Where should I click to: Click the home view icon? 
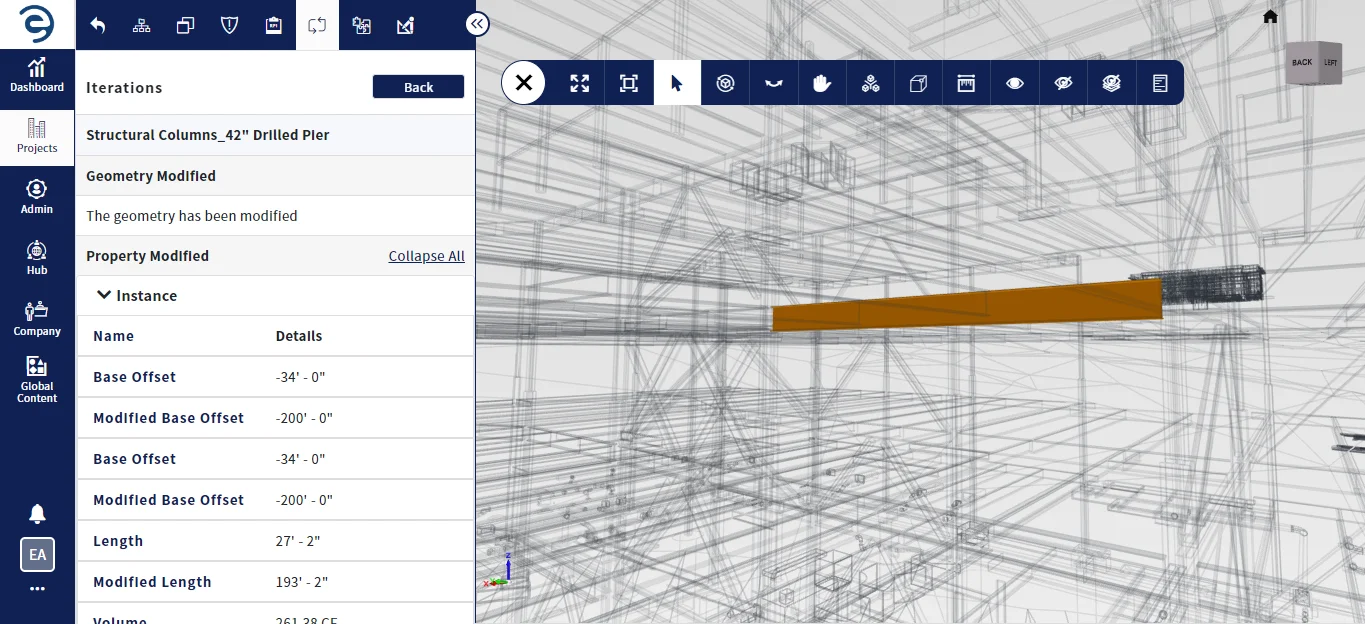click(1270, 16)
